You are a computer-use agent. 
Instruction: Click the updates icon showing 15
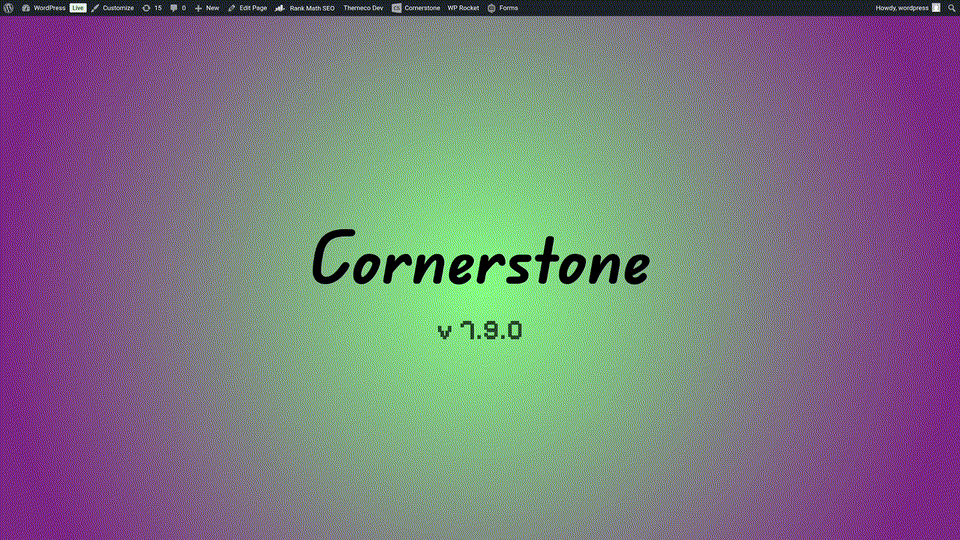pyautogui.click(x=152, y=8)
